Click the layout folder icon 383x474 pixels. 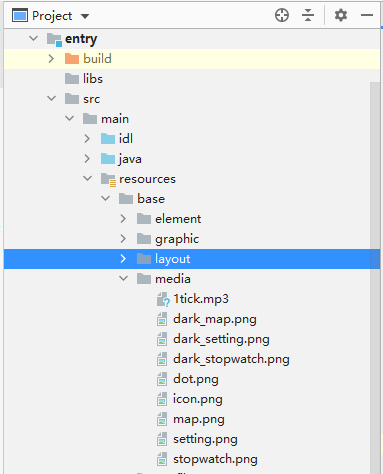coord(144,259)
